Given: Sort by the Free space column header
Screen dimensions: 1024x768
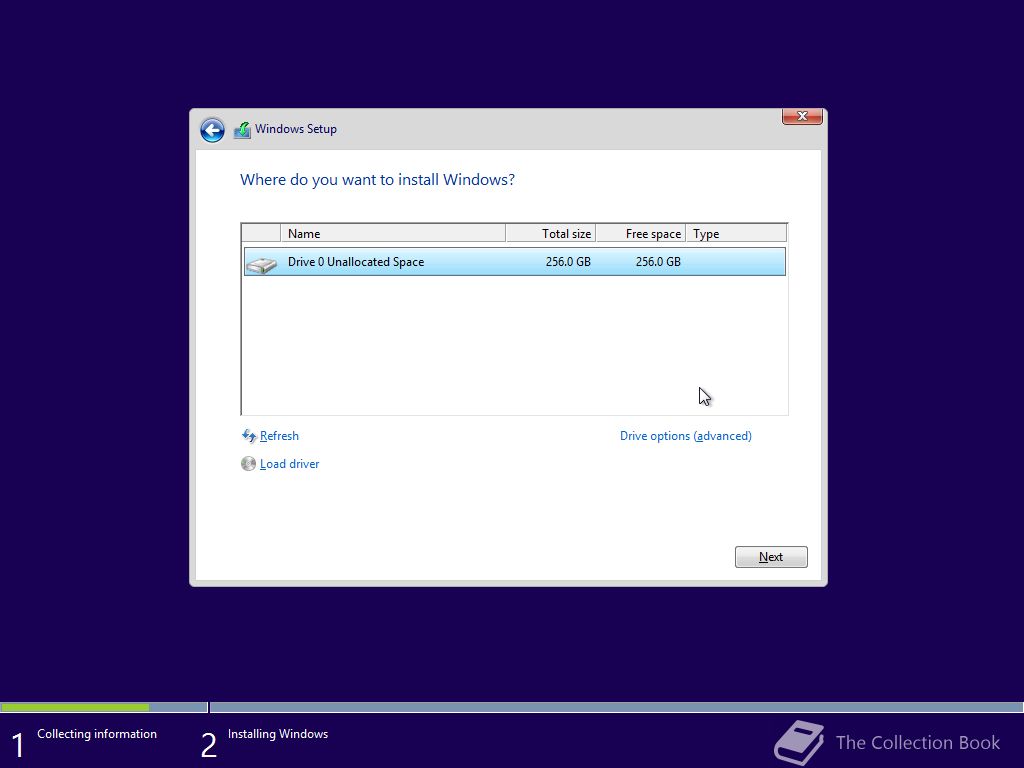Looking at the screenshot, I should tap(641, 233).
